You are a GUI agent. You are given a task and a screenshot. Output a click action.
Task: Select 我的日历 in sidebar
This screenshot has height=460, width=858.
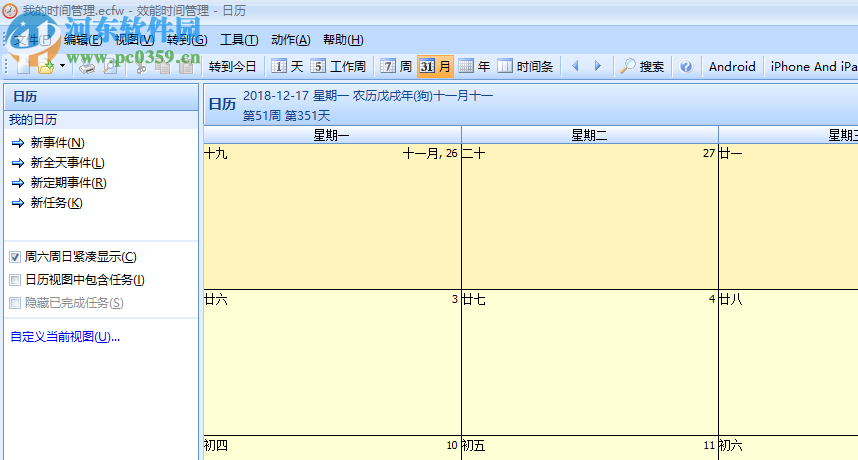pyautogui.click(x=33, y=120)
